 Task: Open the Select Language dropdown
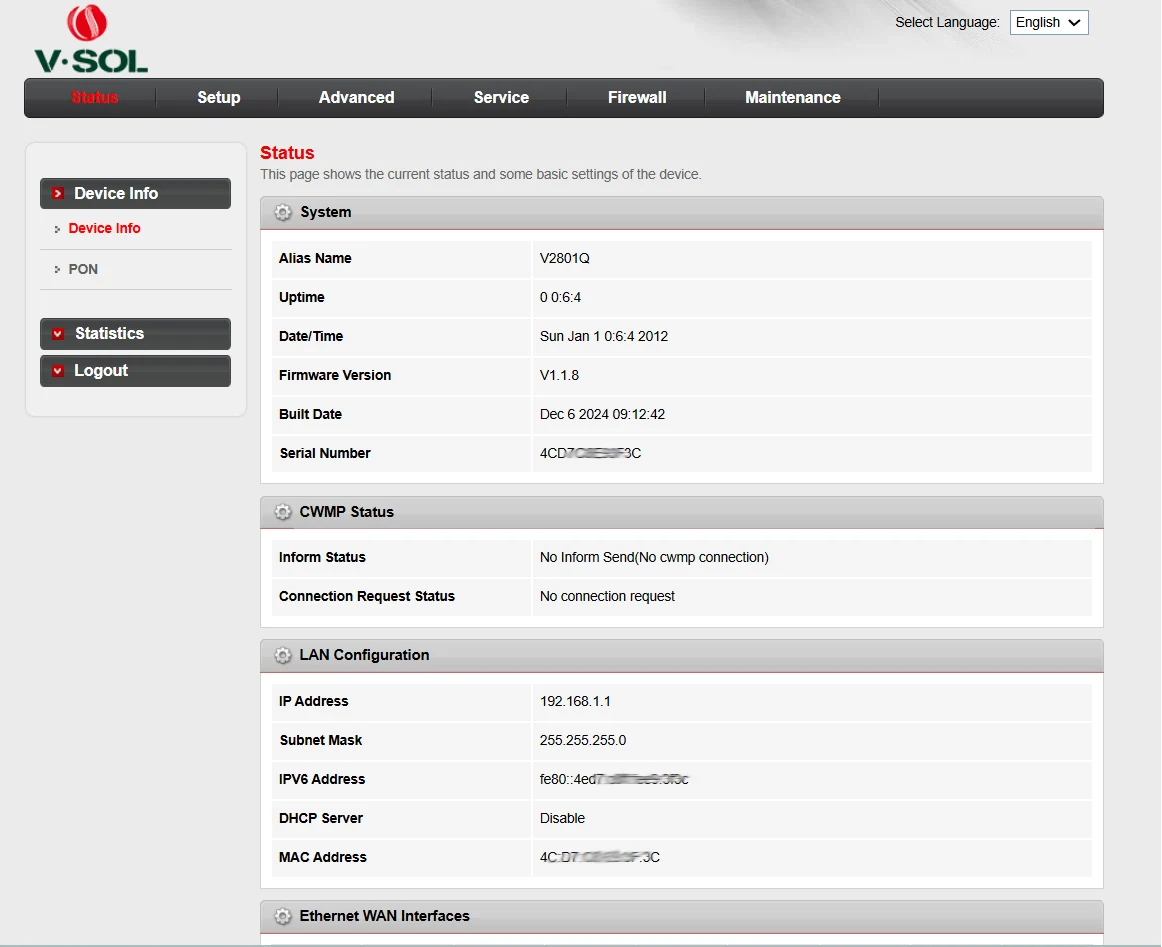[1048, 23]
